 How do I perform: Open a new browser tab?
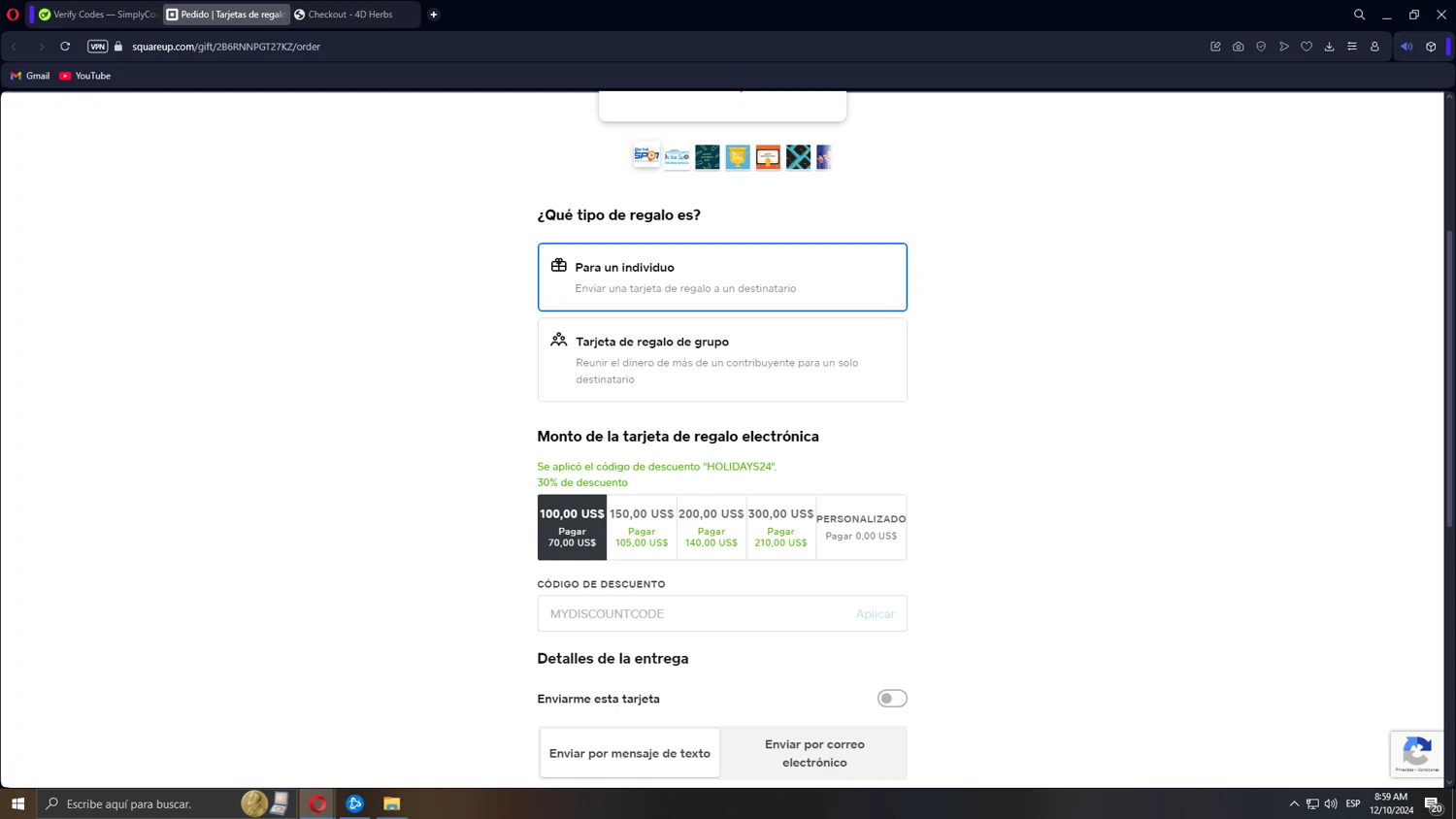click(x=434, y=15)
